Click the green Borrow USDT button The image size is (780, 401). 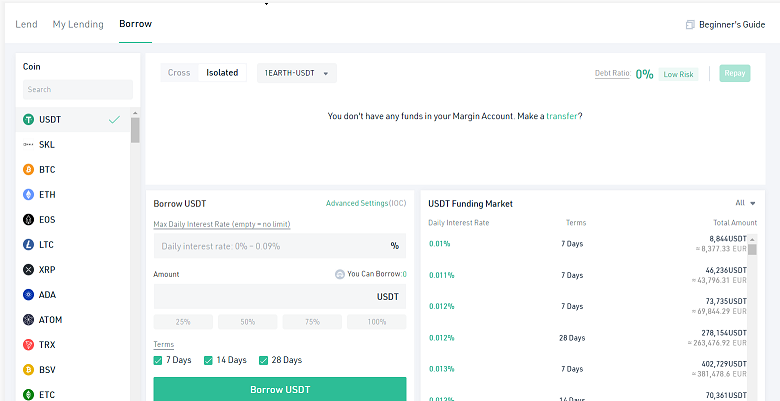coord(280,389)
